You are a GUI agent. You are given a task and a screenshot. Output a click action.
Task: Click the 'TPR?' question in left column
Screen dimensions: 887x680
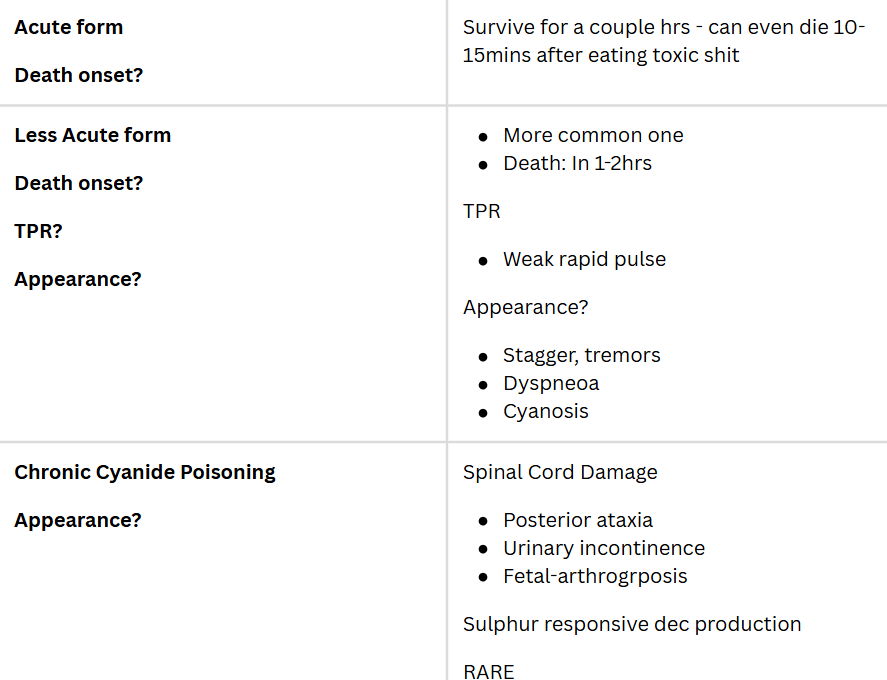[39, 231]
